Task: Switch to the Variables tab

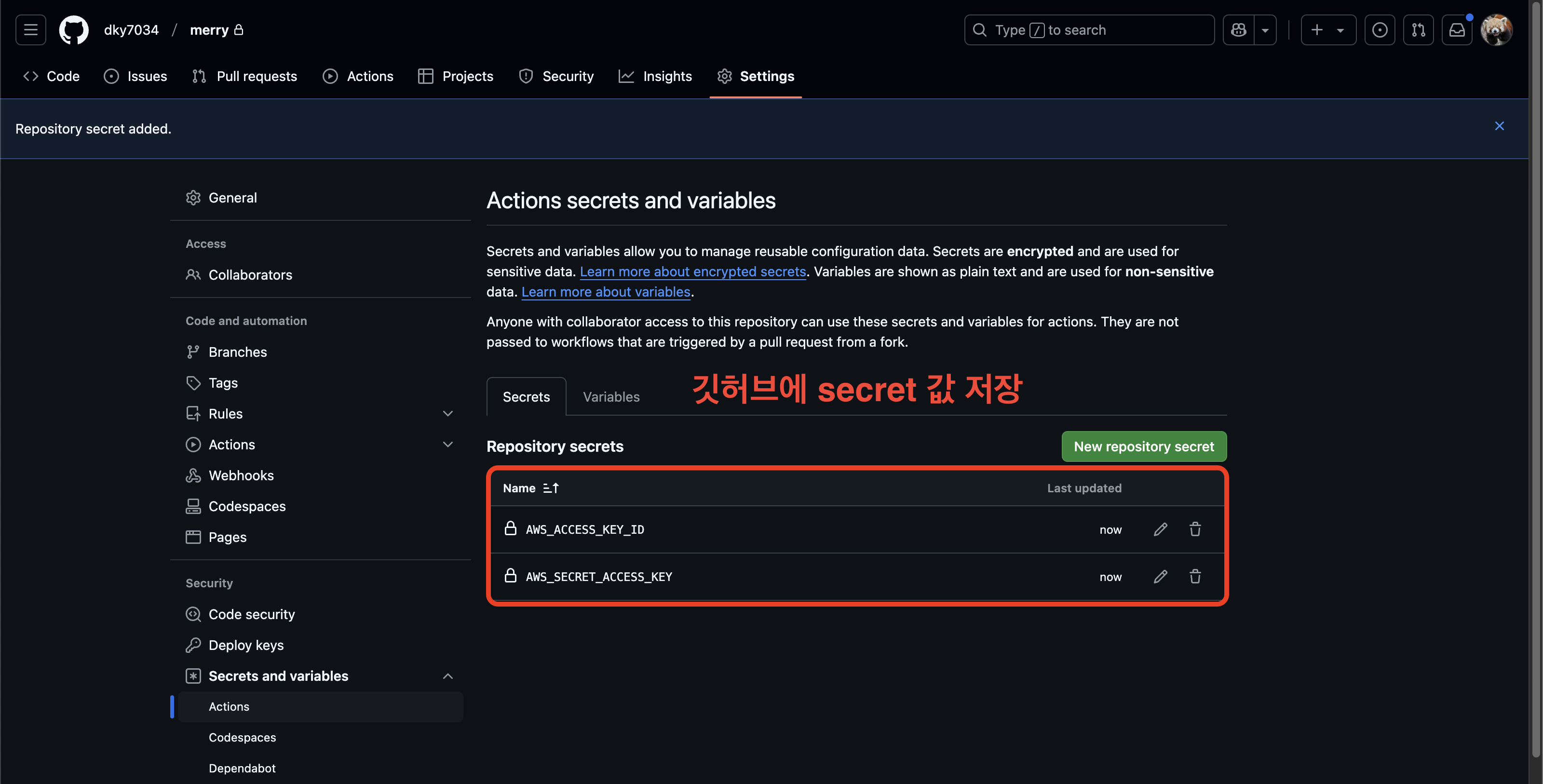Action: click(611, 396)
